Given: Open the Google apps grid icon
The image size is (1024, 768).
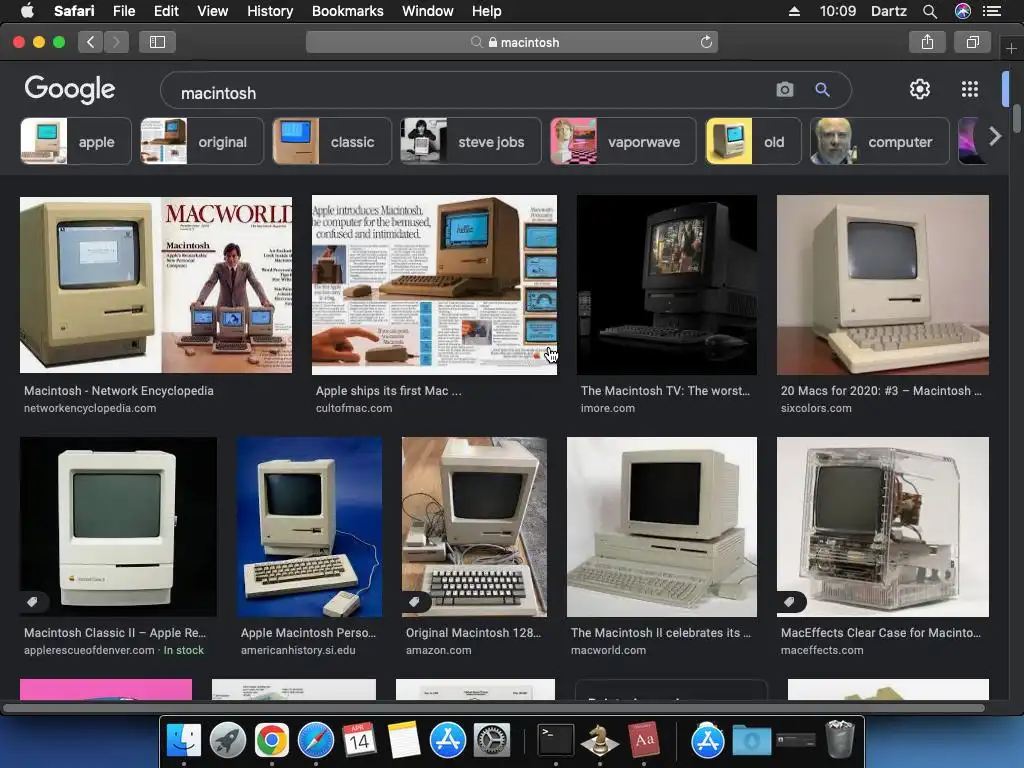Looking at the screenshot, I should point(970,89).
